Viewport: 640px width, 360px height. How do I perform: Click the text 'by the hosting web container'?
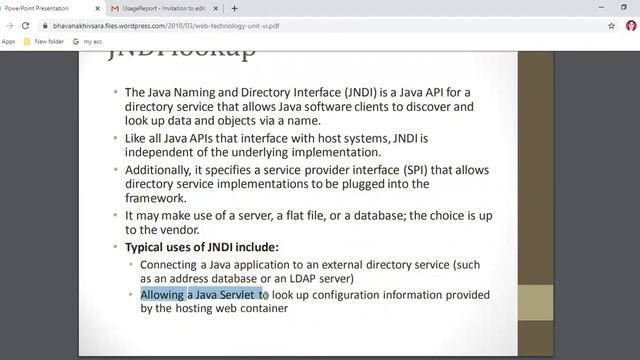[x=214, y=308]
